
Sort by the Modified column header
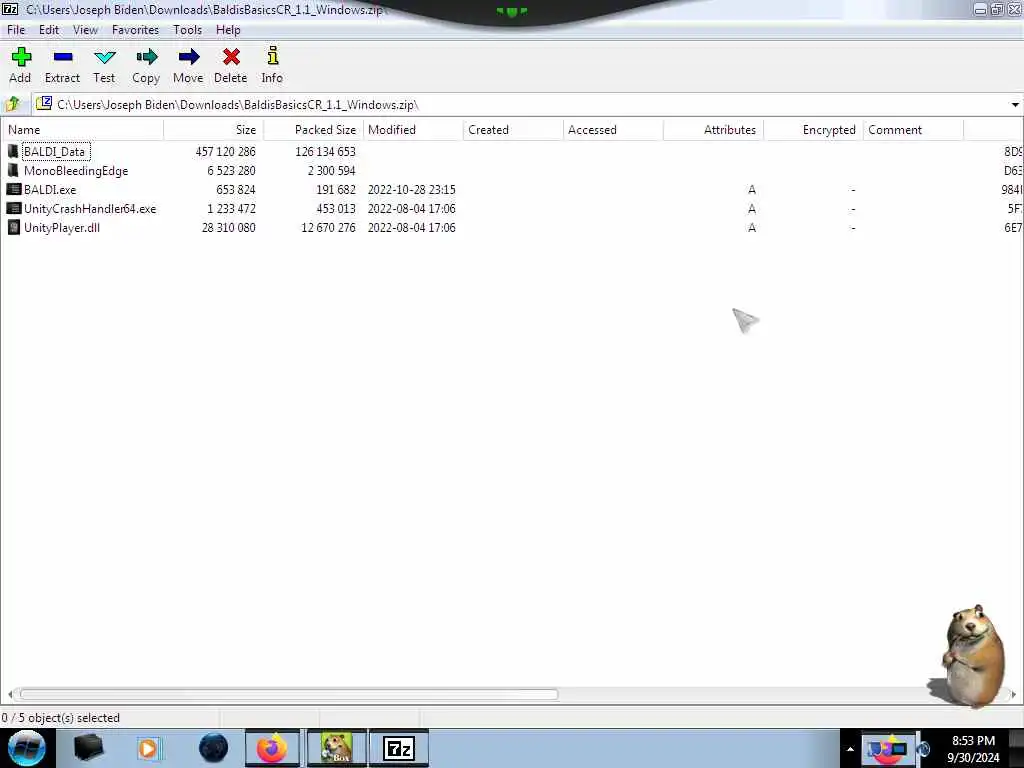coord(413,130)
